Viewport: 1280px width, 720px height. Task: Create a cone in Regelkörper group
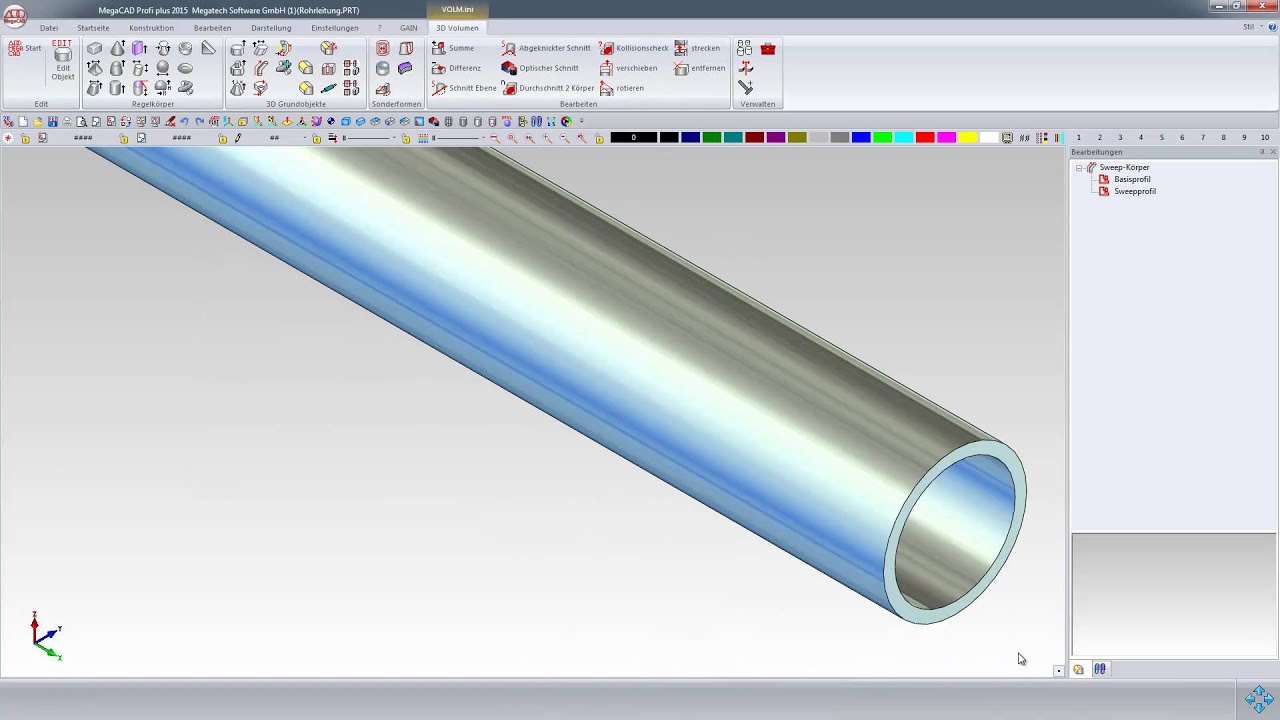[x=117, y=48]
